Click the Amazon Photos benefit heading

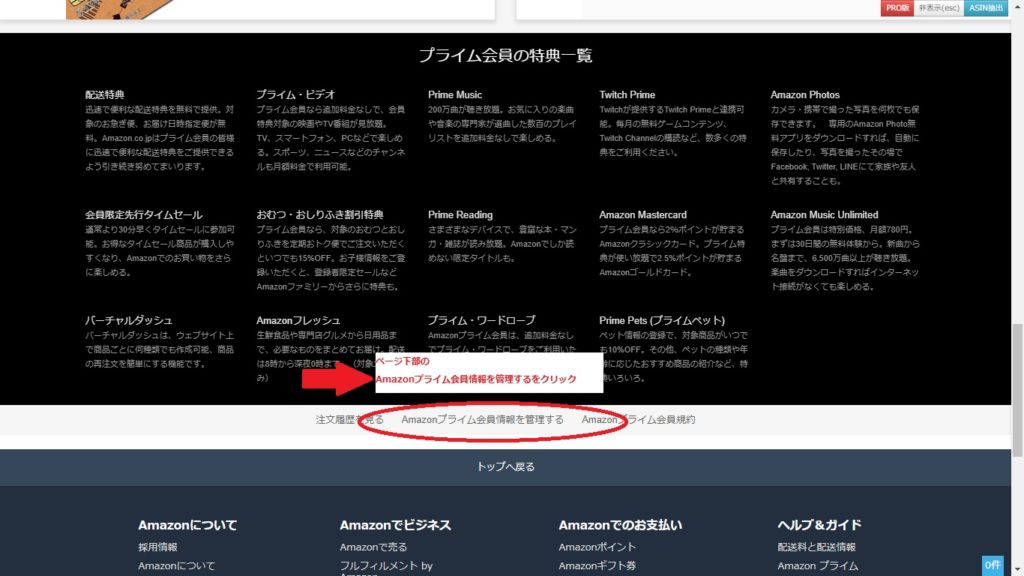805,95
